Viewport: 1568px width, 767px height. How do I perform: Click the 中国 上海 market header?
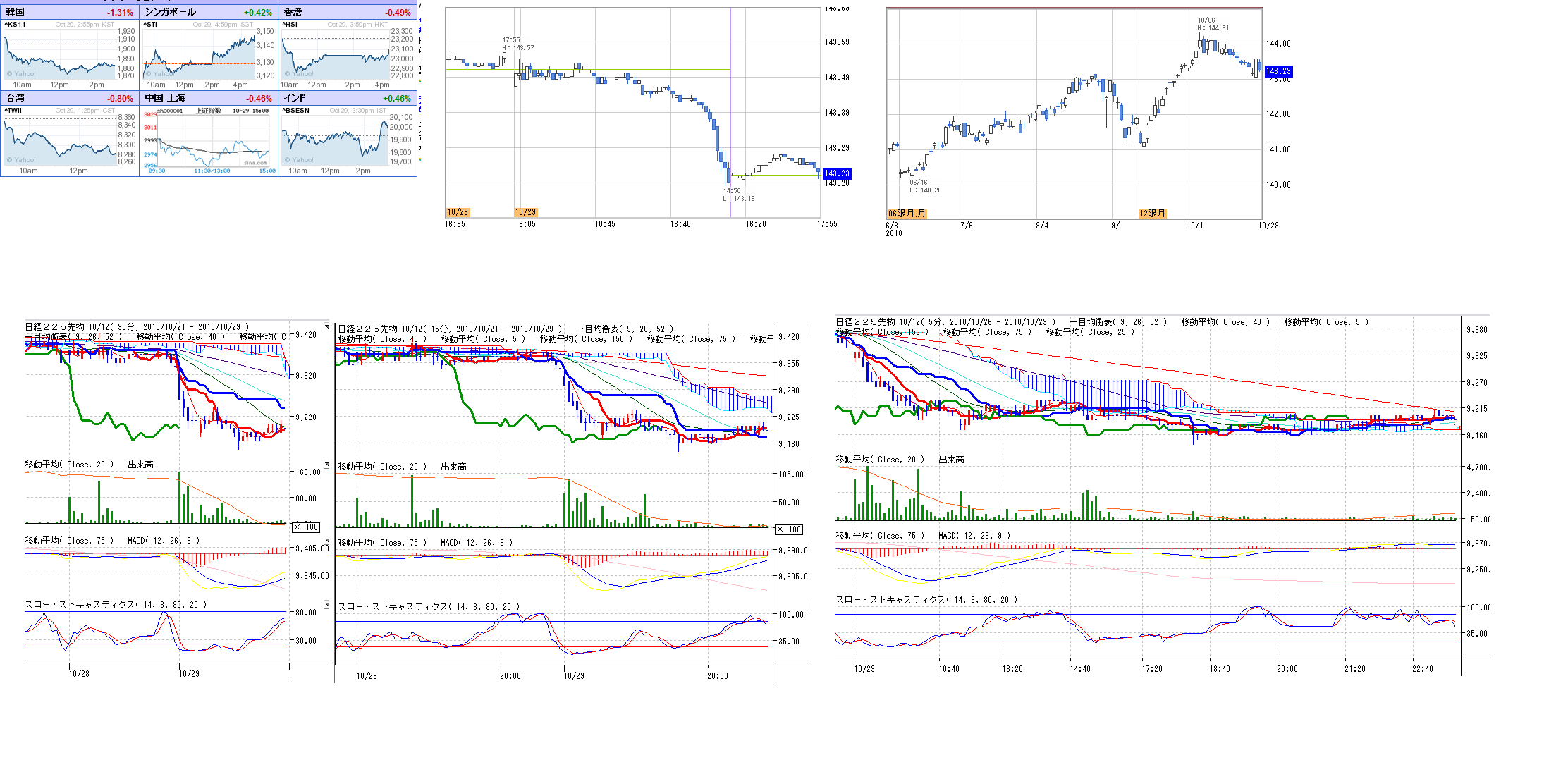coord(165,98)
